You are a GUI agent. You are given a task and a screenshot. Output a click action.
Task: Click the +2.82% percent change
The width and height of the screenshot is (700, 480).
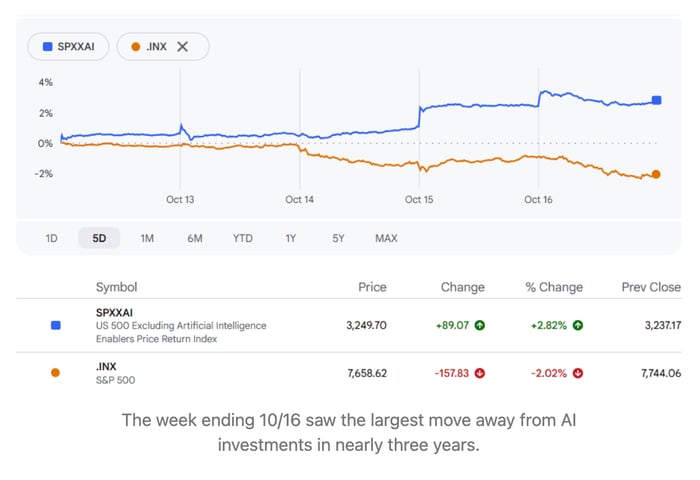(x=549, y=325)
